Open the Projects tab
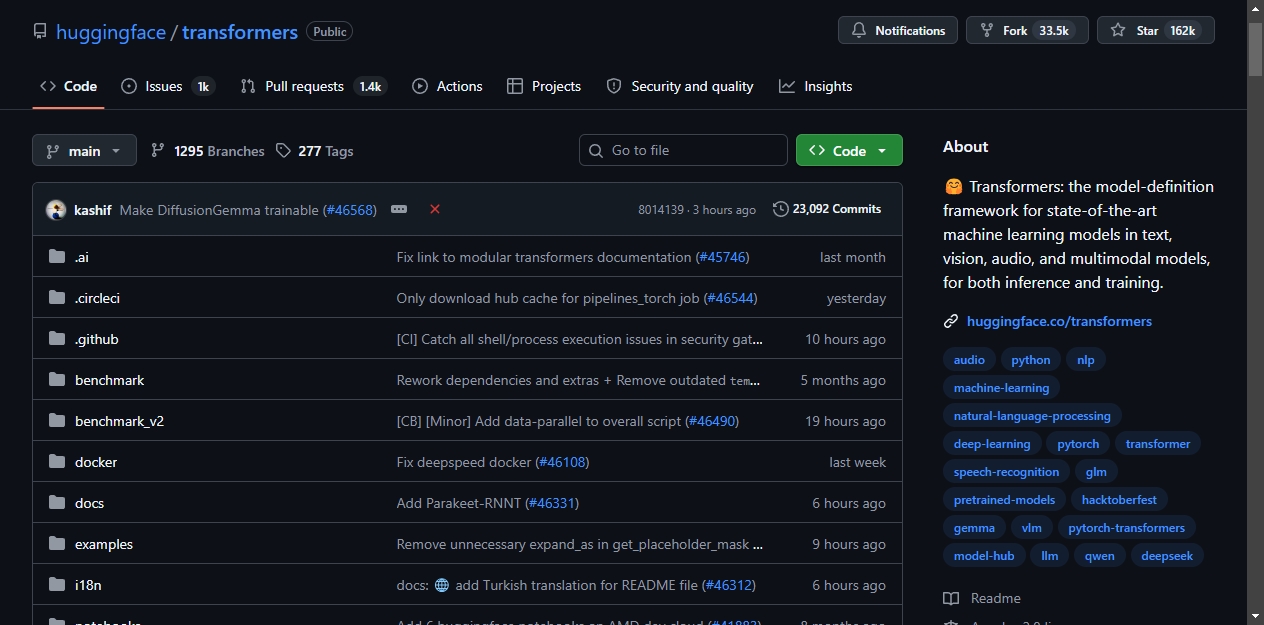Screen dimensions: 1264x625 pyautogui.click(x=544, y=86)
